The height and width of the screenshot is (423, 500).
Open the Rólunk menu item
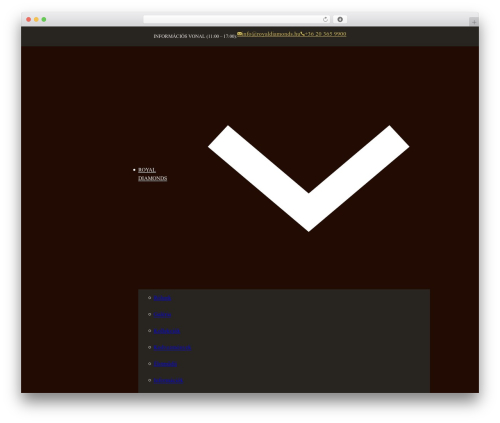click(162, 298)
